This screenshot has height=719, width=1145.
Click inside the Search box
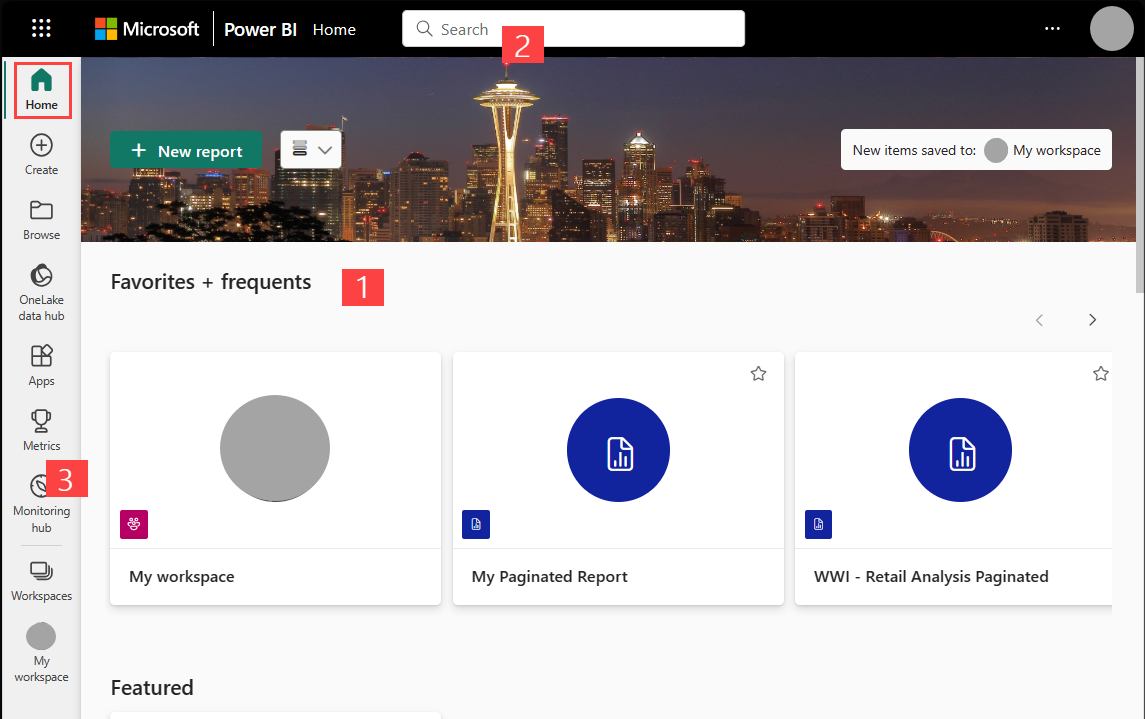click(x=573, y=28)
